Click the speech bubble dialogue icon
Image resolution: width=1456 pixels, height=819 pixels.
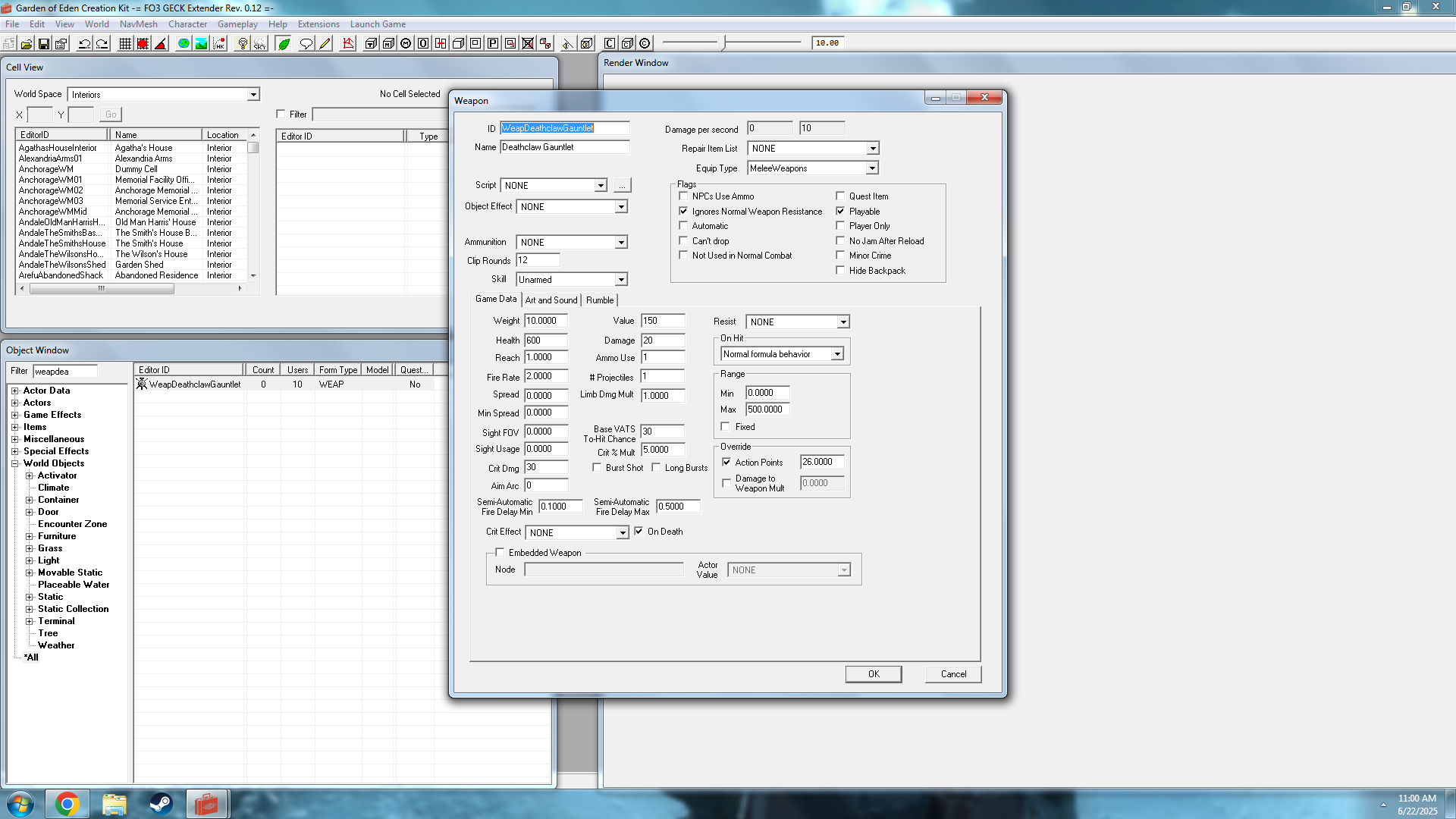306,43
